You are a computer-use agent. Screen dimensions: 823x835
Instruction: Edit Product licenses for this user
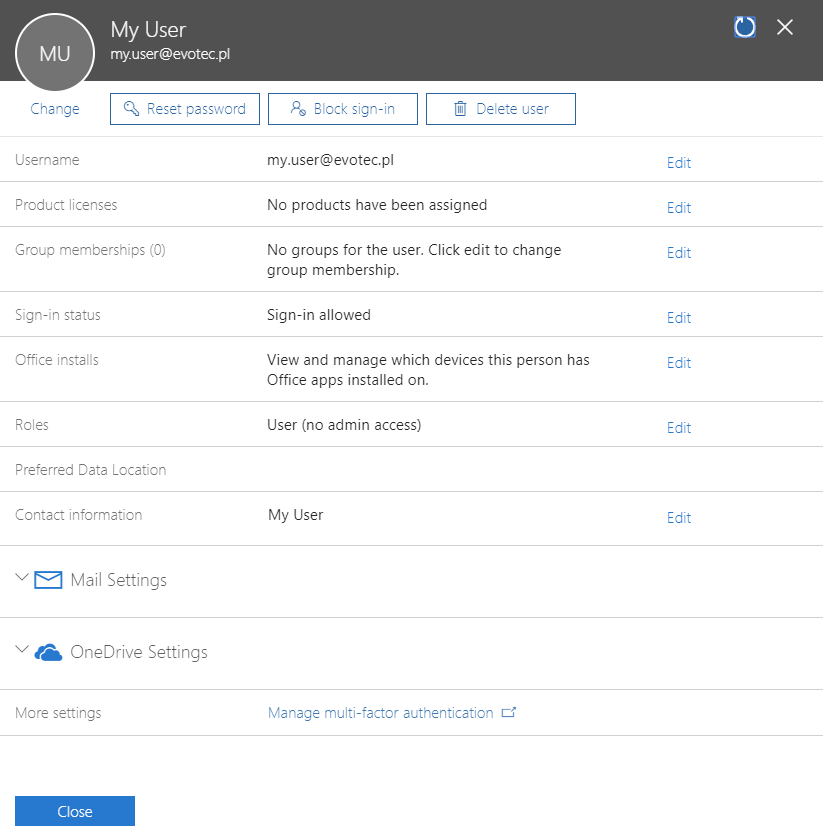pyautogui.click(x=678, y=207)
